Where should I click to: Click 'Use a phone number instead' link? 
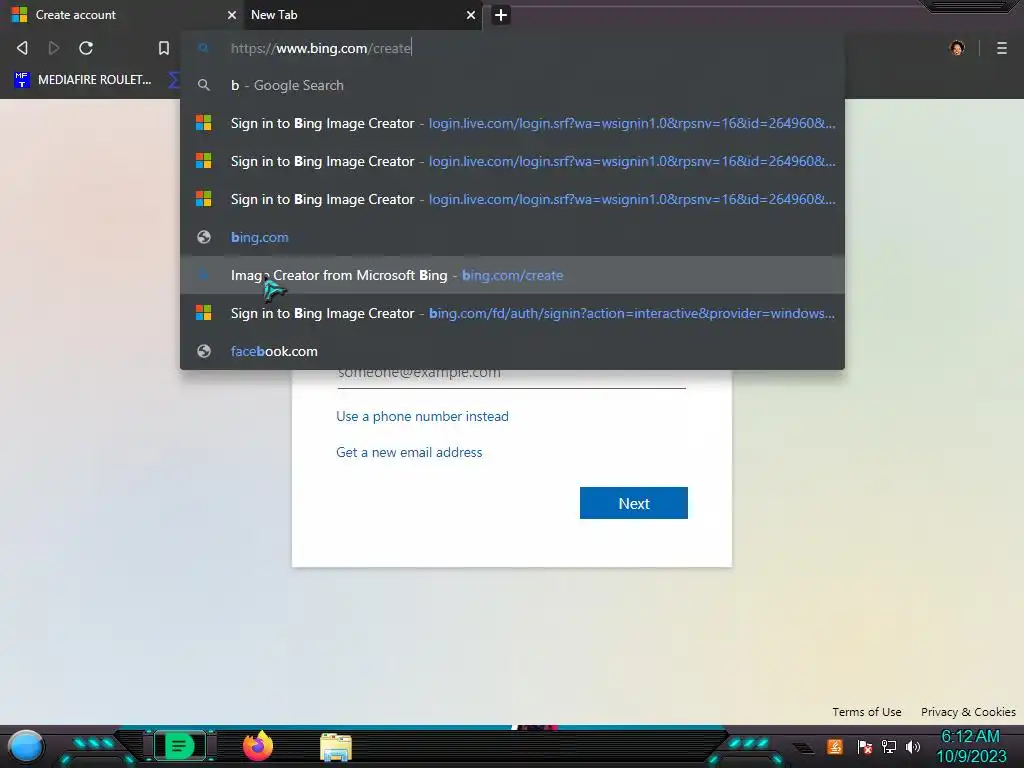pos(422,417)
